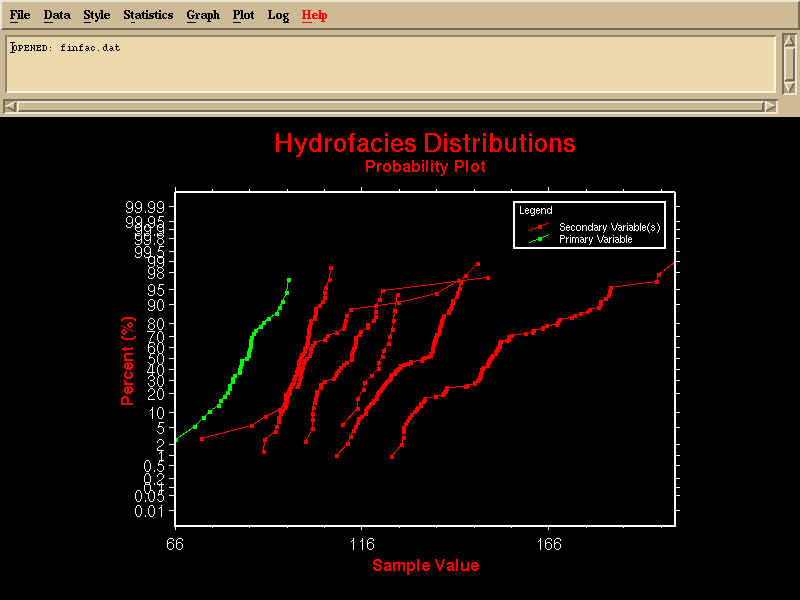
Task: Click the y-axis tick label 10
Action: 157,413
